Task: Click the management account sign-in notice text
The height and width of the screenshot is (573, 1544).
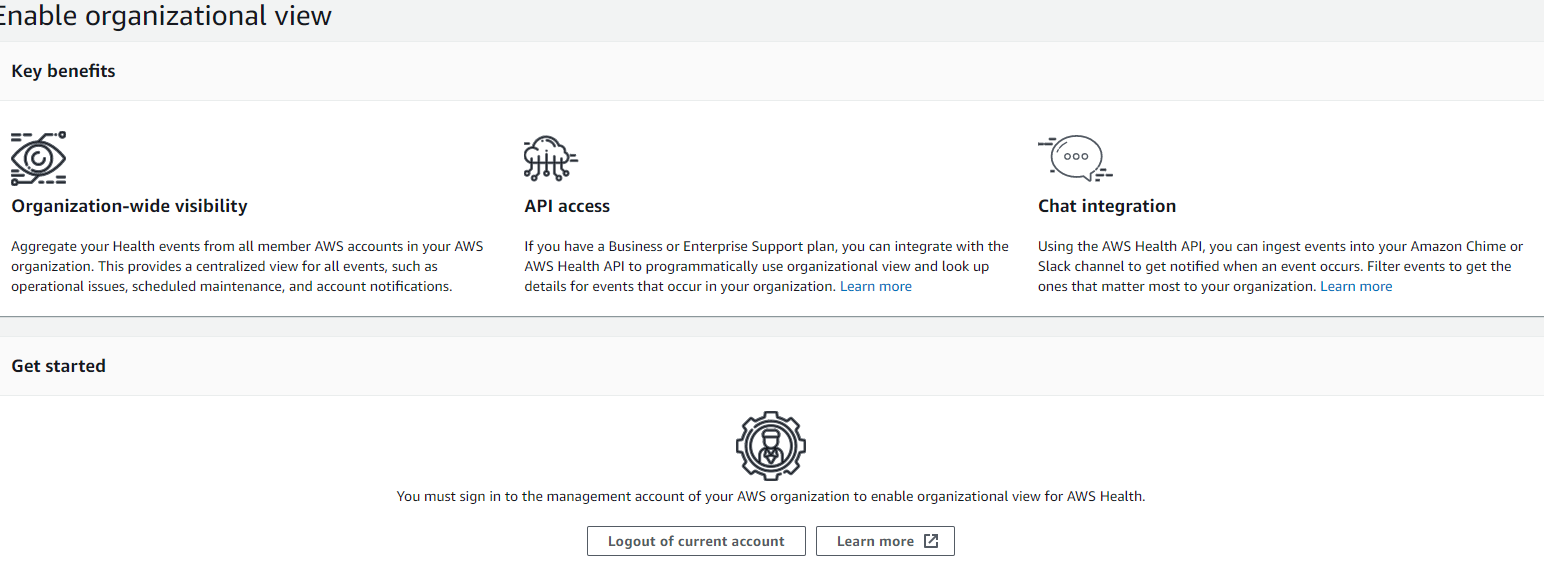Action: click(771, 496)
